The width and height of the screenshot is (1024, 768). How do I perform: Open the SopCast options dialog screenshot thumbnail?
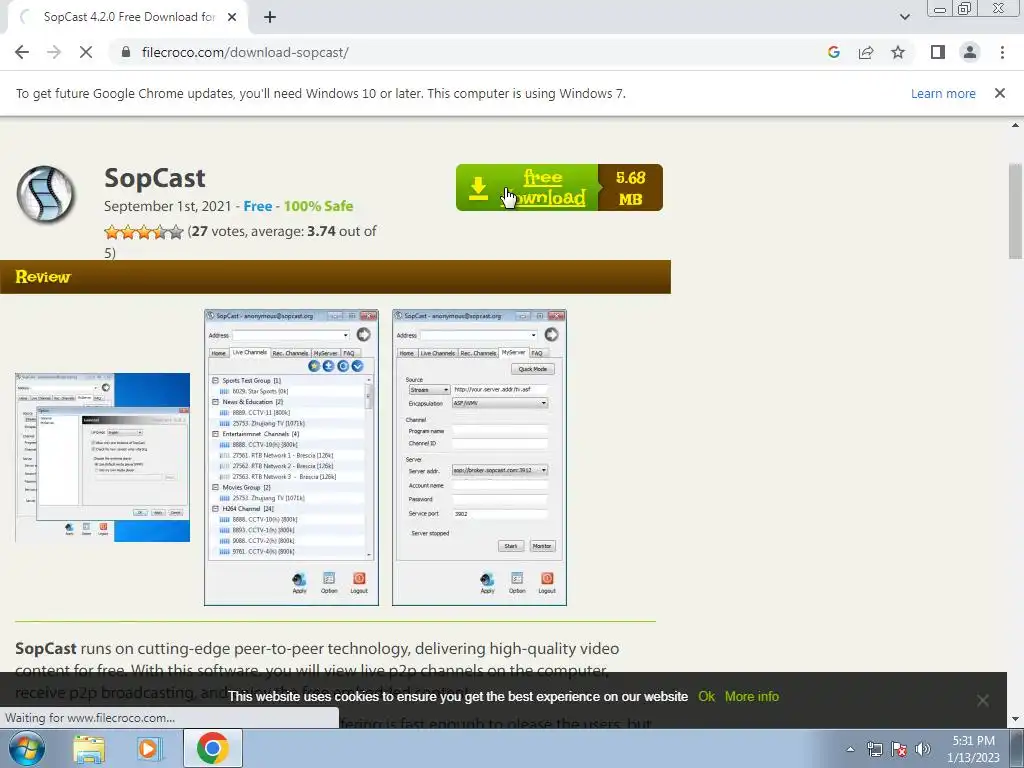coord(103,457)
